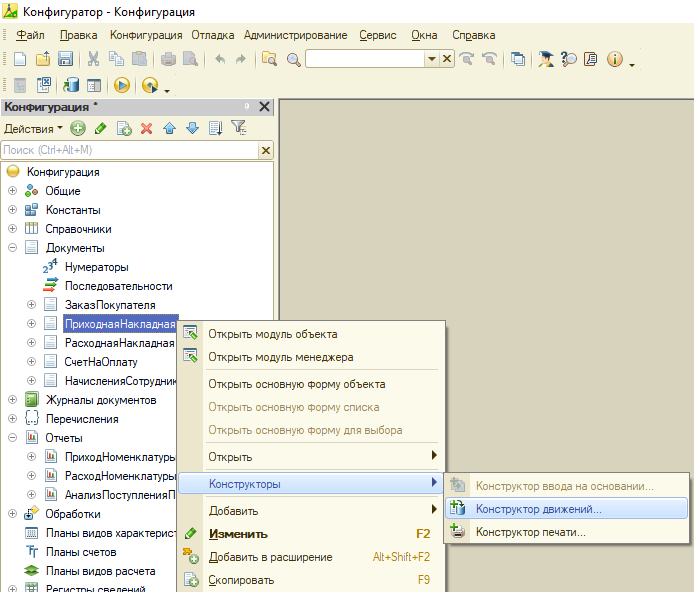This screenshot has height=592, width=694.
Task: Collapse the Документы tree node
Action: point(12,248)
